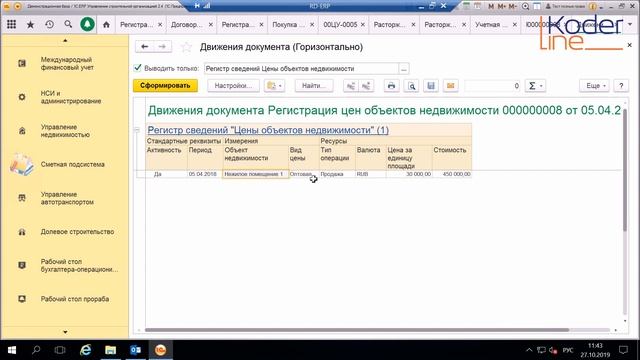This screenshot has height=360, width=640.
Task: Open Сметная подсистема section
Action: pyautogui.click(x=65, y=164)
